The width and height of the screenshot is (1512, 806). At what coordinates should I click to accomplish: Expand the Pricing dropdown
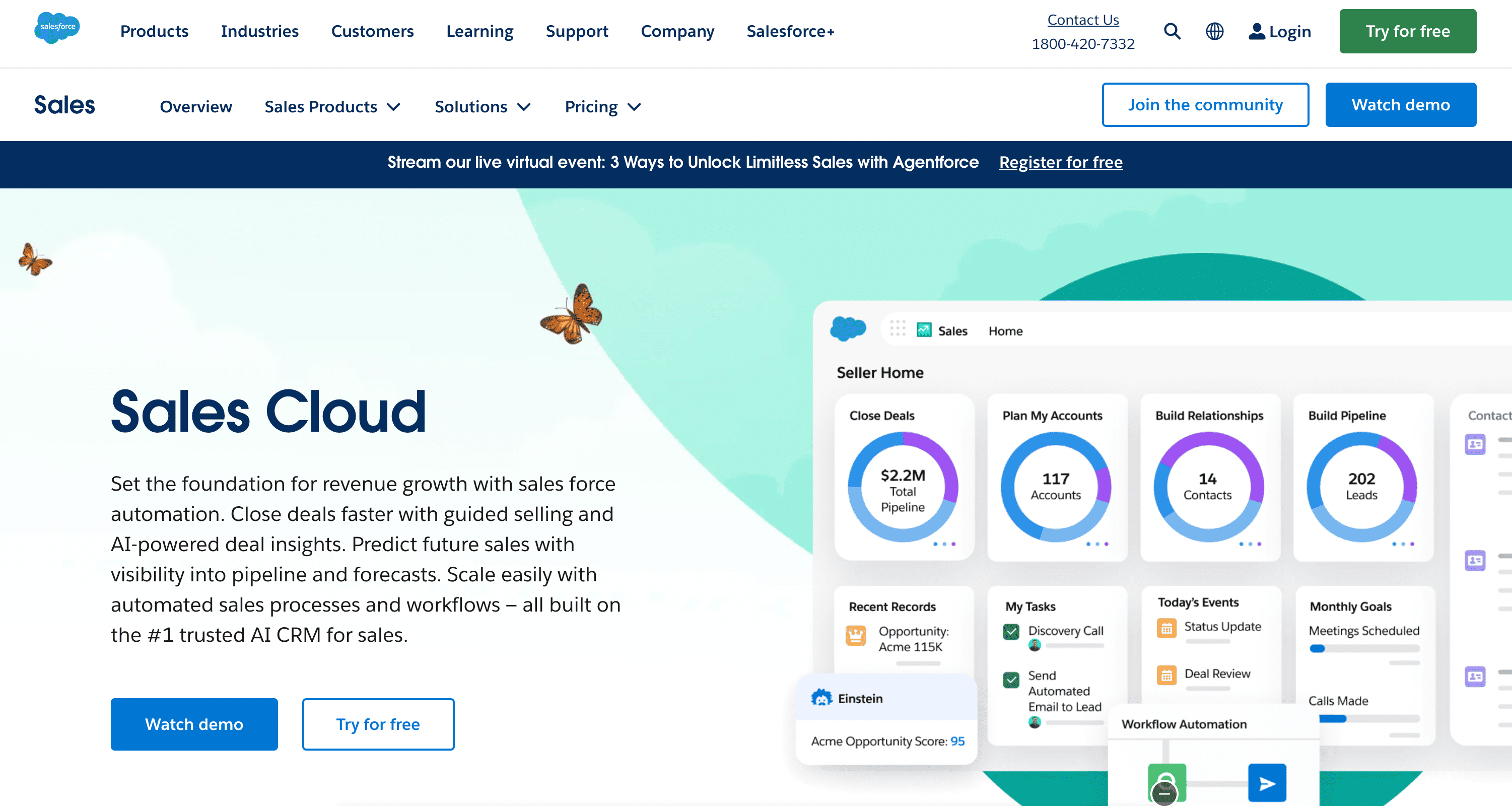(x=603, y=107)
